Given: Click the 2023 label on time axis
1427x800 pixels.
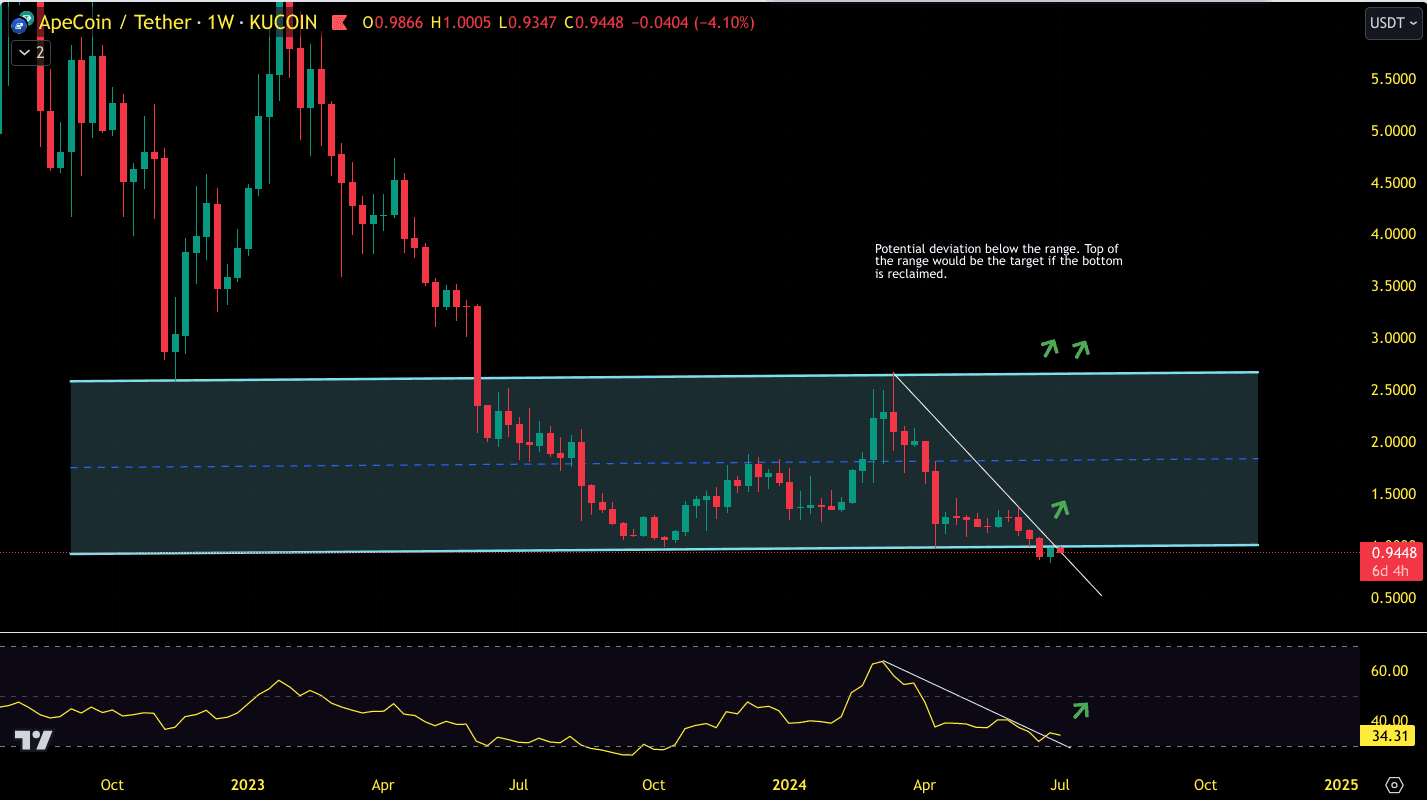Looking at the screenshot, I should coord(247,785).
